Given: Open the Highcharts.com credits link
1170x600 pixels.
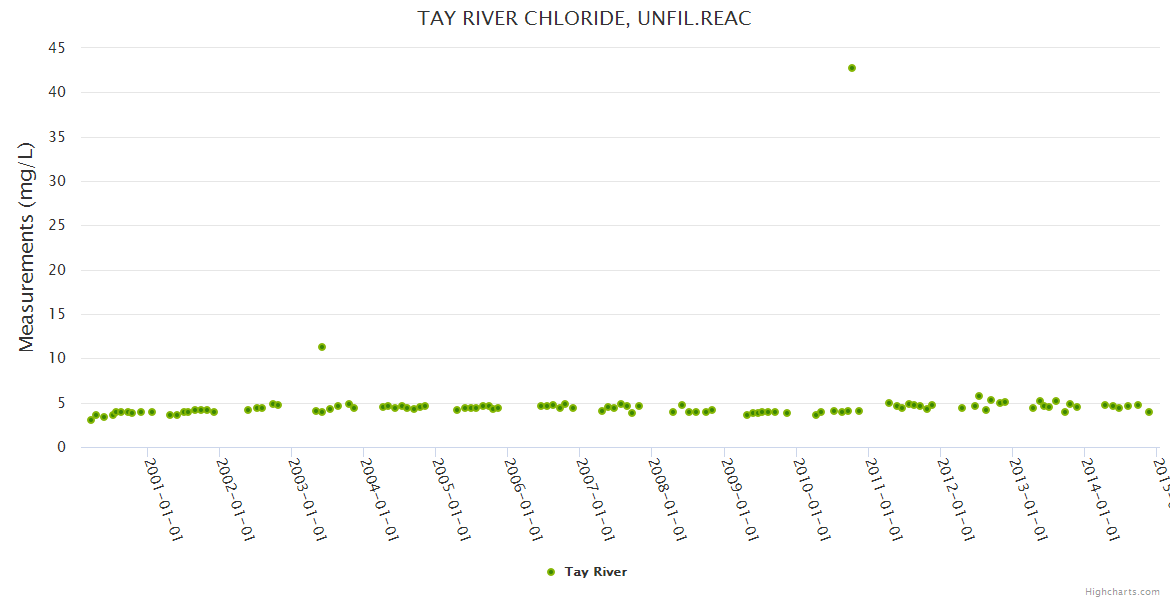Looking at the screenshot, I should pos(1122,591).
